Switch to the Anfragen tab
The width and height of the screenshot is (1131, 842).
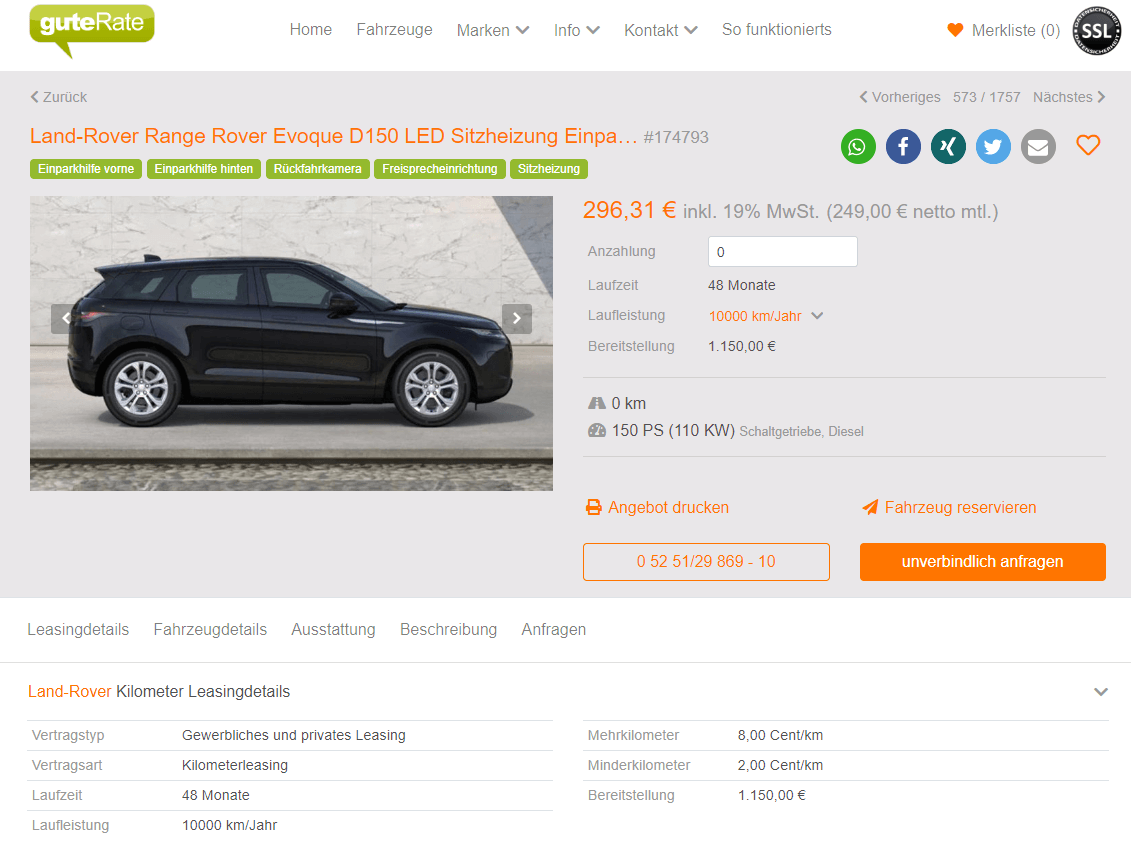tap(553, 629)
